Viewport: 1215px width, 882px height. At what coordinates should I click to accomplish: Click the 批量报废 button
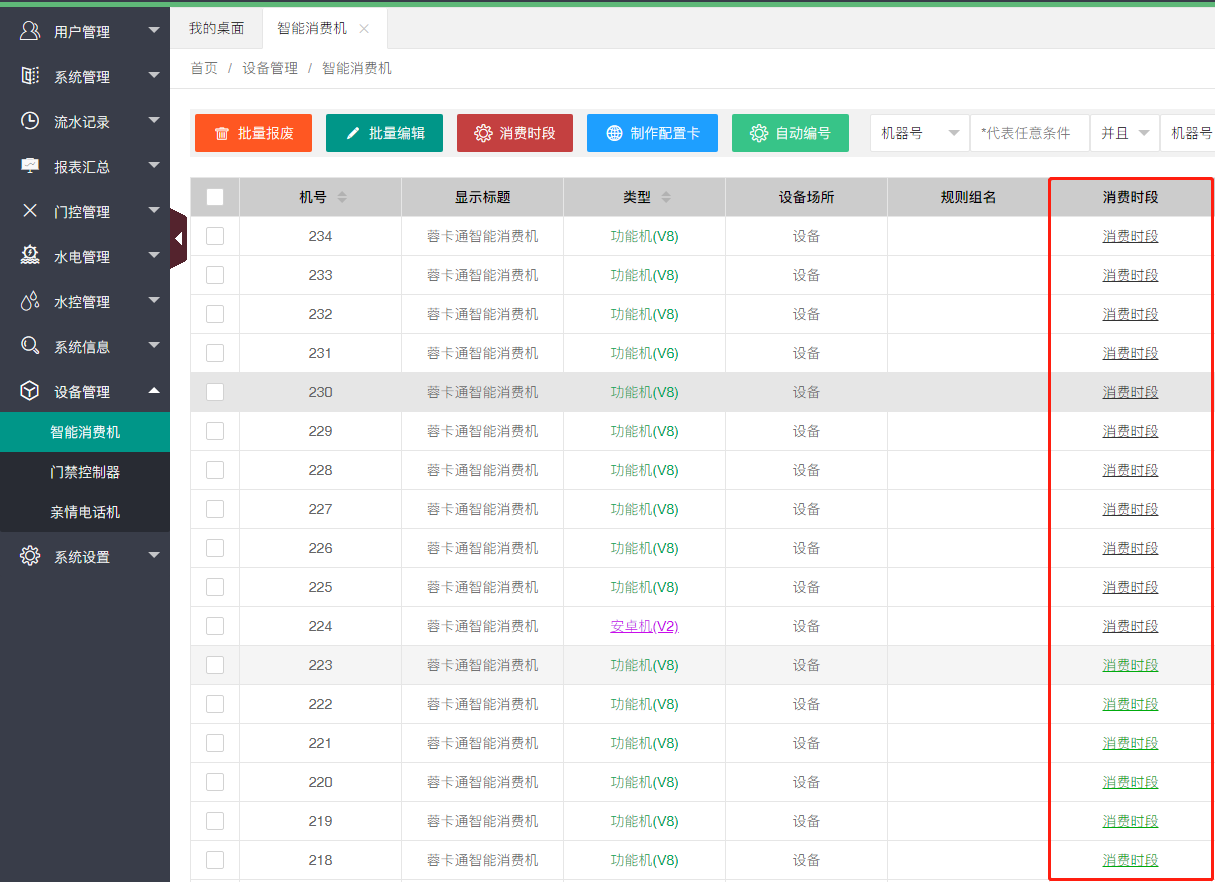(x=253, y=133)
